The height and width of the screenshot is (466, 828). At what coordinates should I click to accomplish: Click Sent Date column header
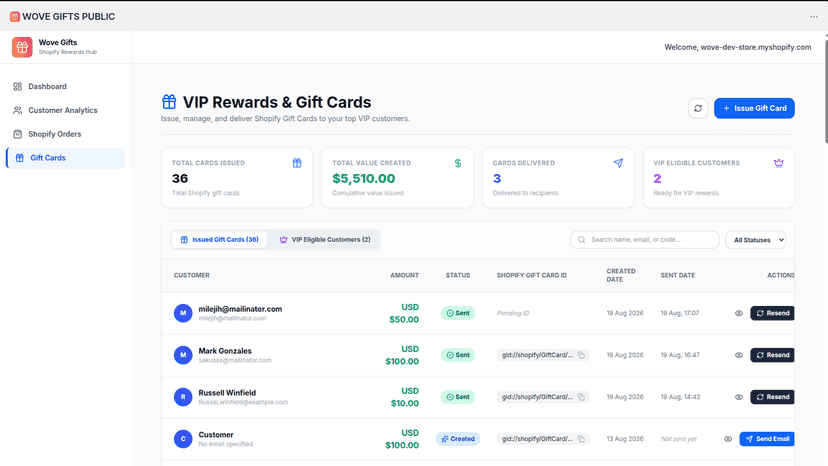pyautogui.click(x=678, y=275)
